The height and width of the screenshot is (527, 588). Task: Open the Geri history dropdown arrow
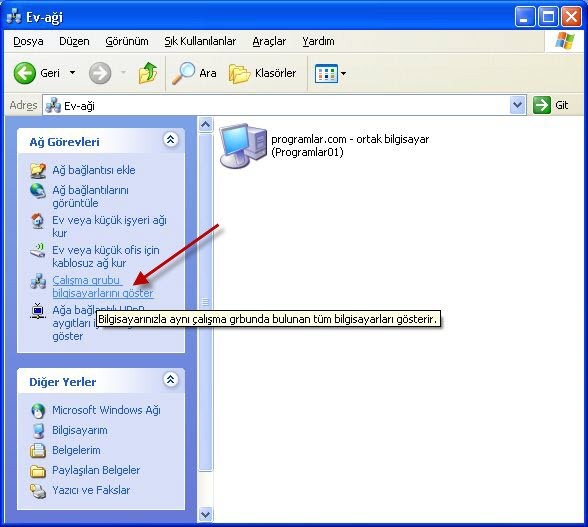(72, 73)
